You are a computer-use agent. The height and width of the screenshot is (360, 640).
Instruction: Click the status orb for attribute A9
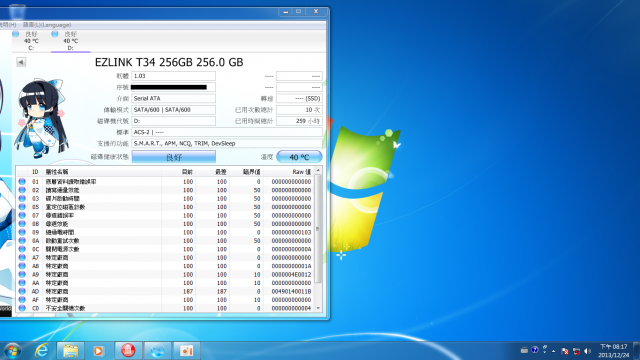[22, 274]
